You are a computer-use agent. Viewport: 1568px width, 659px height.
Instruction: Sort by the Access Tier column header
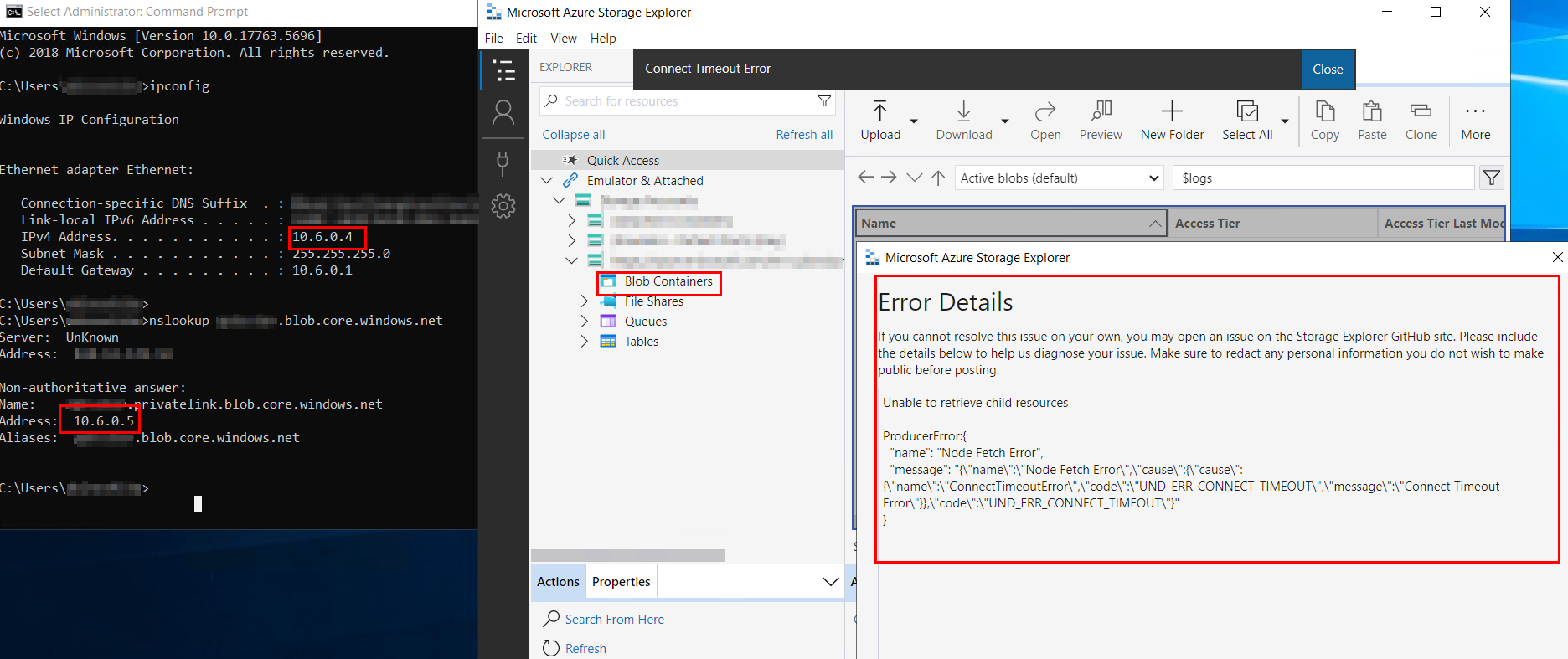(x=1273, y=223)
